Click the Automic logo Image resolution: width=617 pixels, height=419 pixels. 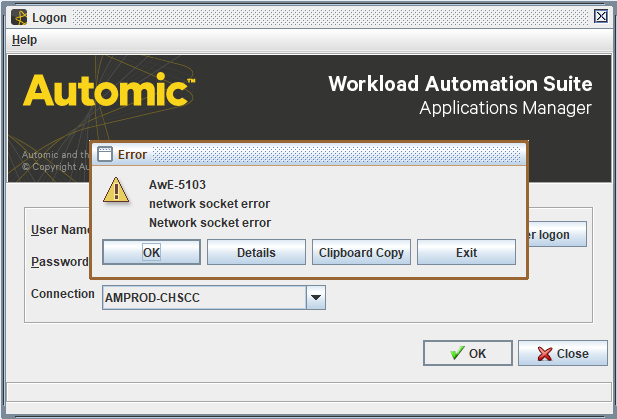coord(109,90)
